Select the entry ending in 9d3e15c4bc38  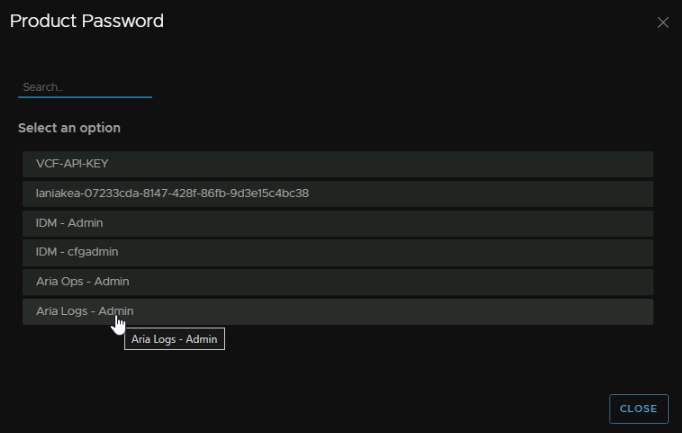[338, 194]
